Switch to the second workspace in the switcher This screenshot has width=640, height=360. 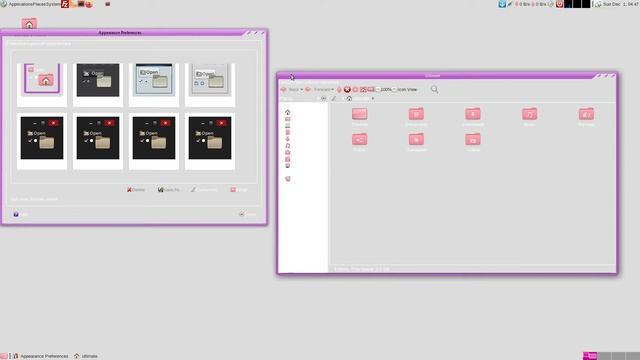pos(604,356)
